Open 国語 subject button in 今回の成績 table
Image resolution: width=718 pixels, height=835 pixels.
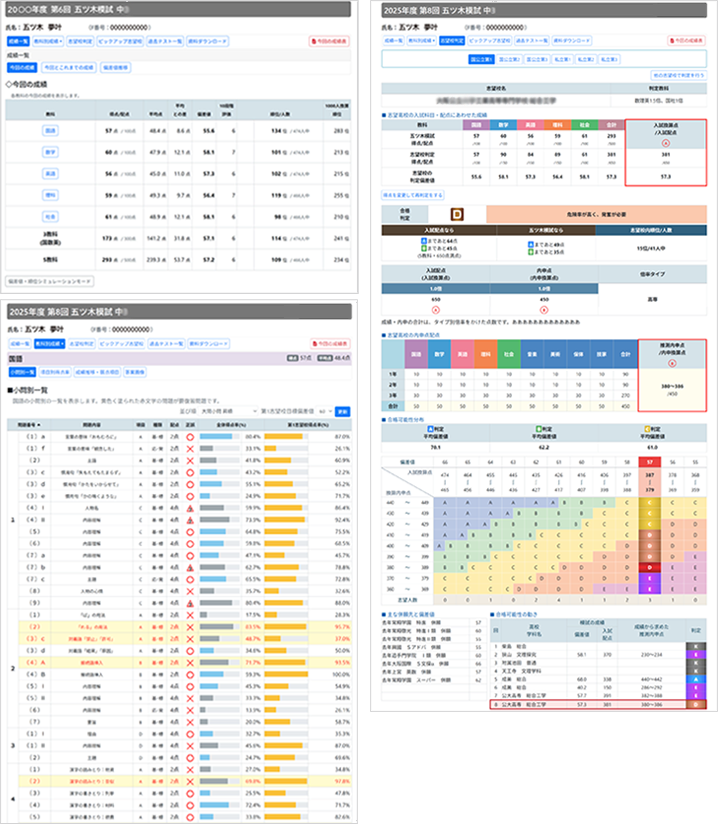pos(50,129)
